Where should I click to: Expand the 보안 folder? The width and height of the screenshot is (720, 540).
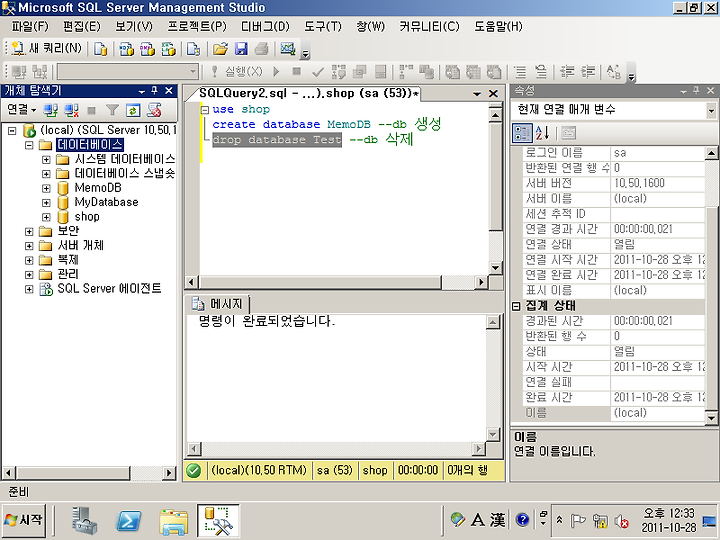point(29,232)
